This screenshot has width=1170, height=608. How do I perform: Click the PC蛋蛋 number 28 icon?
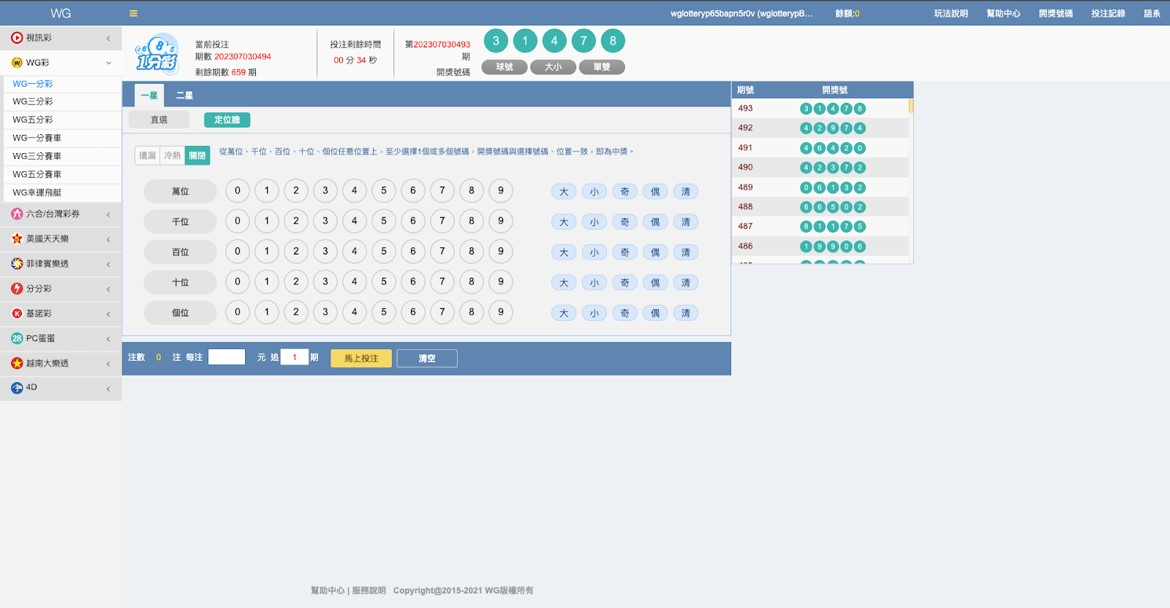(17, 339)
